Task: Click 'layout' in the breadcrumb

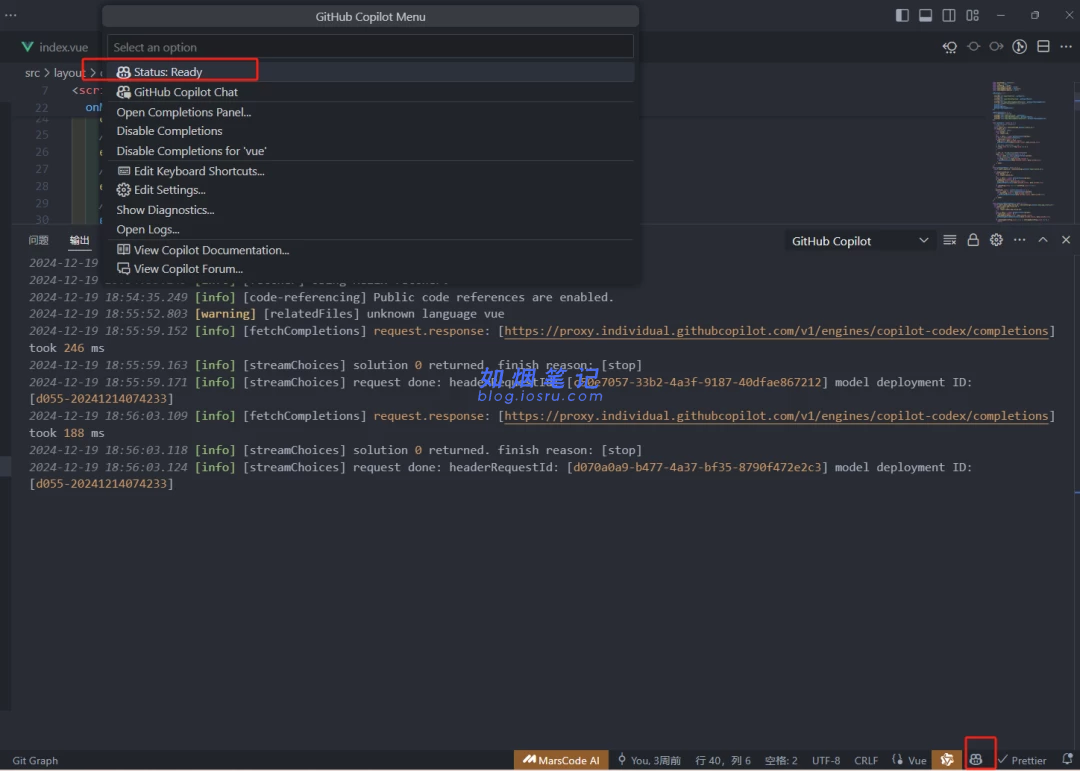Action: click(x=69, y=72)
